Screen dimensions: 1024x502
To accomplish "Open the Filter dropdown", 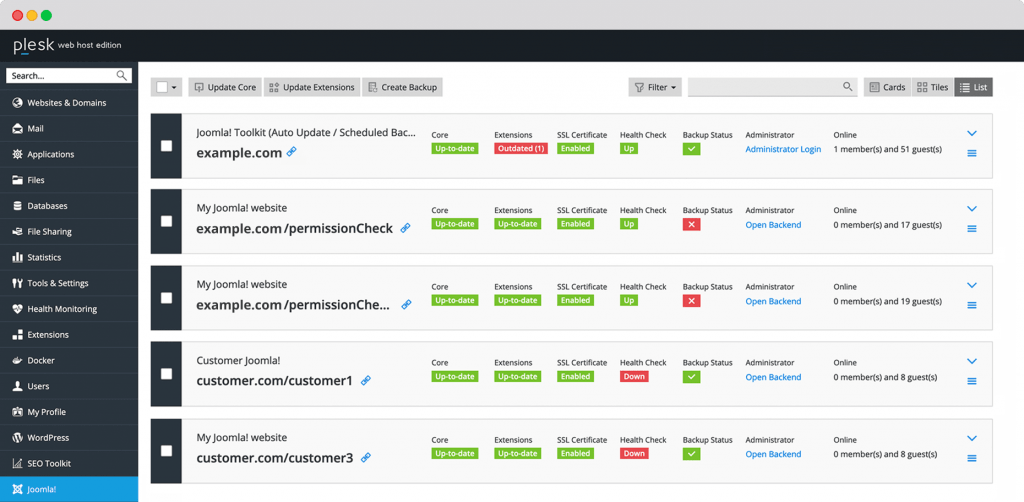I will pos(655,87).
